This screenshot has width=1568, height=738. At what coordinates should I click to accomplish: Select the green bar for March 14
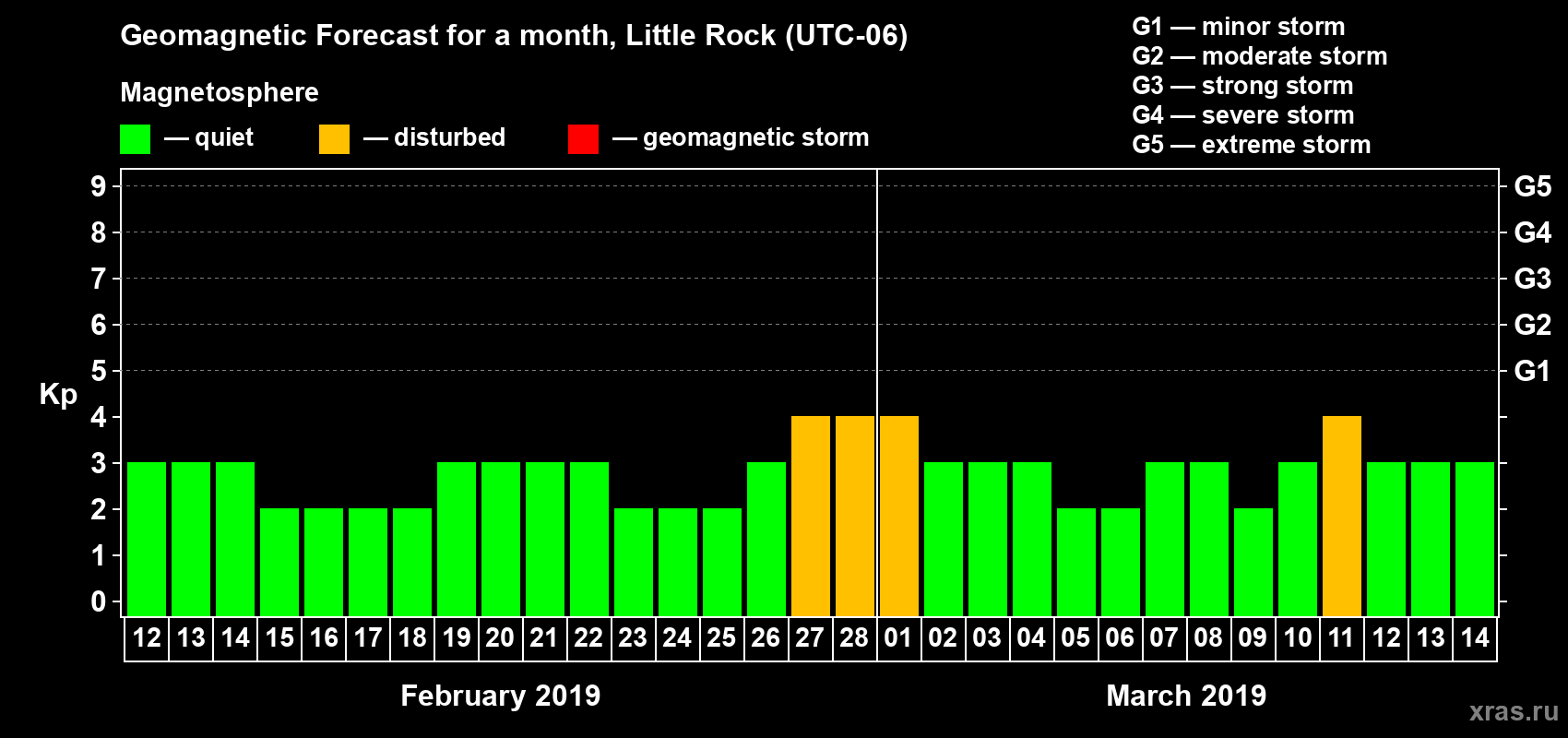click(x=1475, y=540)
